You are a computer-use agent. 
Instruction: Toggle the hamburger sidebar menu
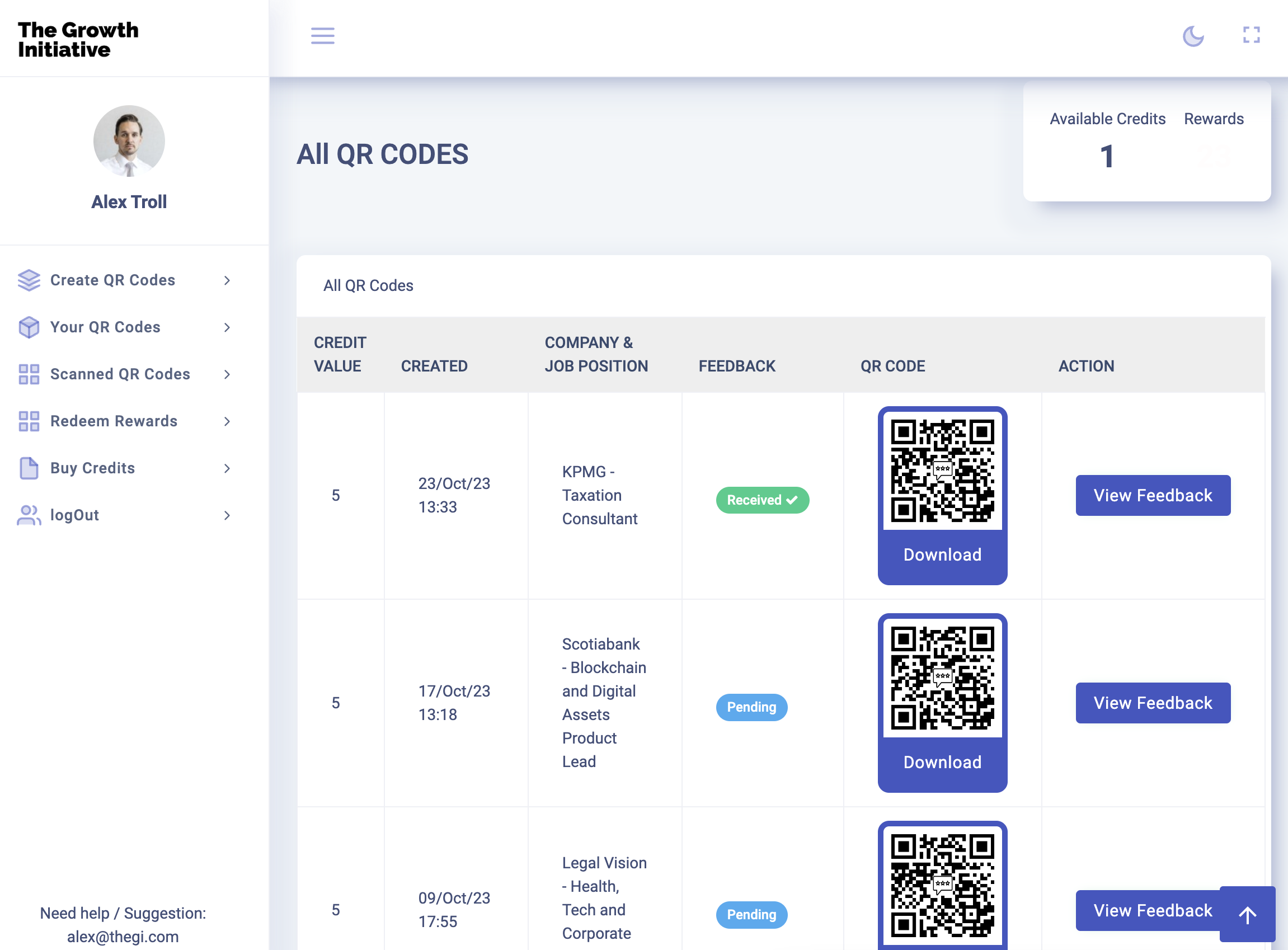(x=323, y=36)
